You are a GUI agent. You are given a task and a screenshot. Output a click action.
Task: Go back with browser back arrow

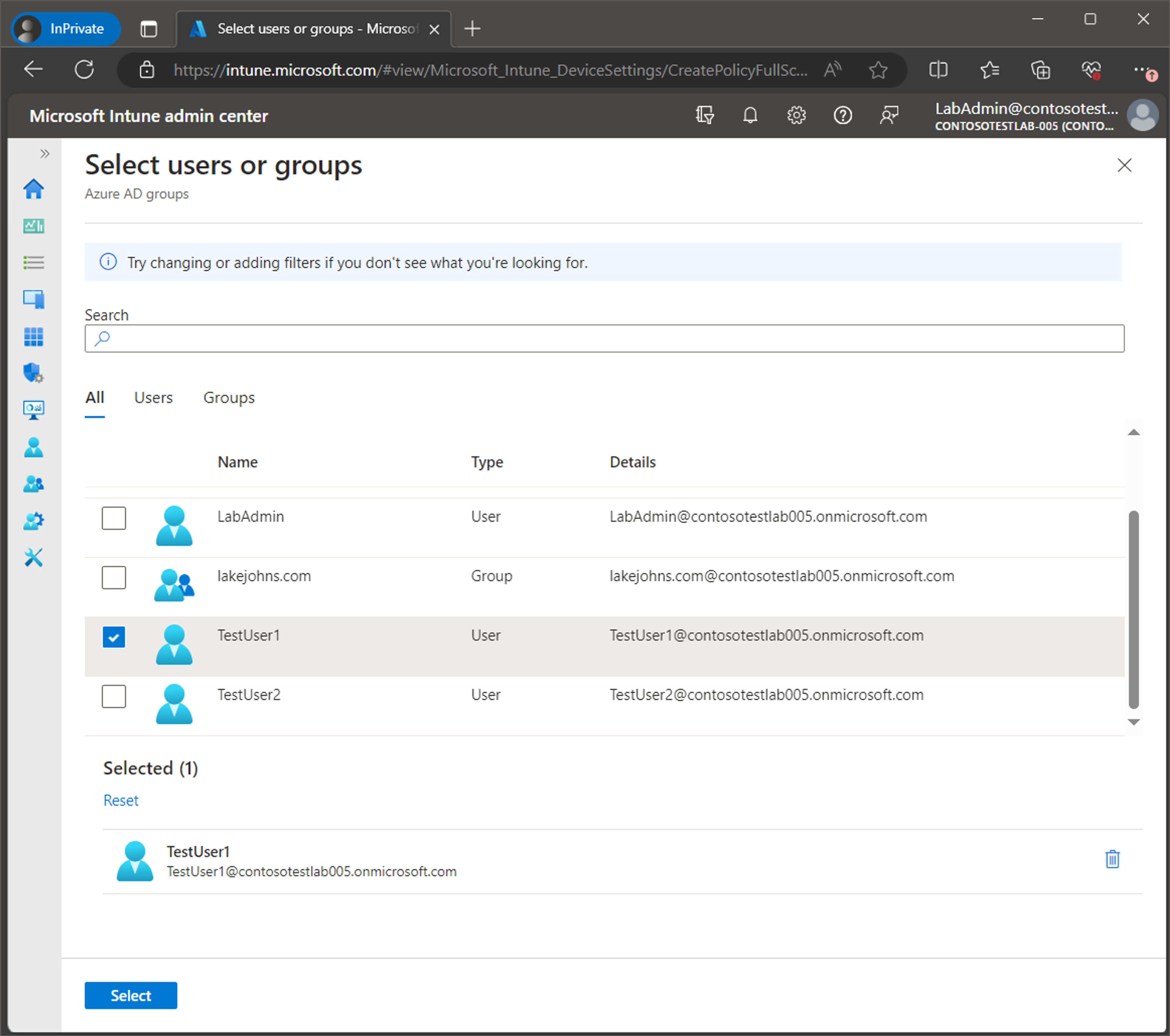(x=33, y=70)
